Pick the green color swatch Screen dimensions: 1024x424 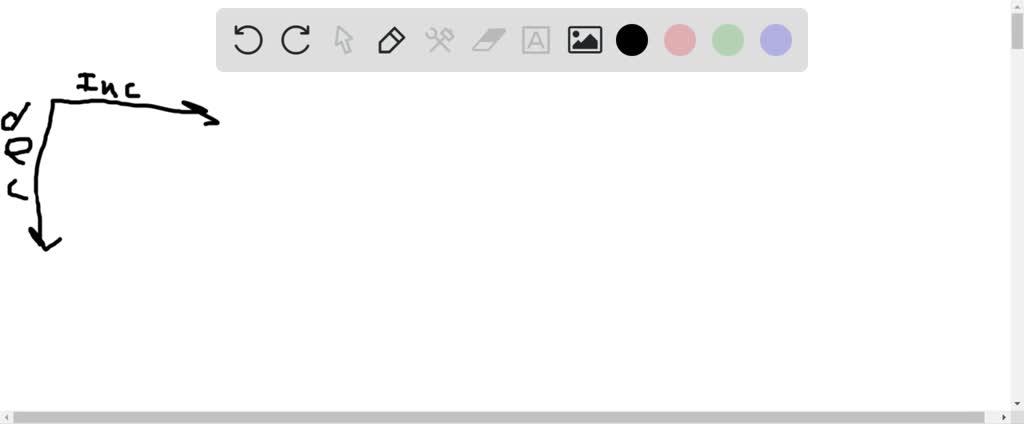coord(728,40)
